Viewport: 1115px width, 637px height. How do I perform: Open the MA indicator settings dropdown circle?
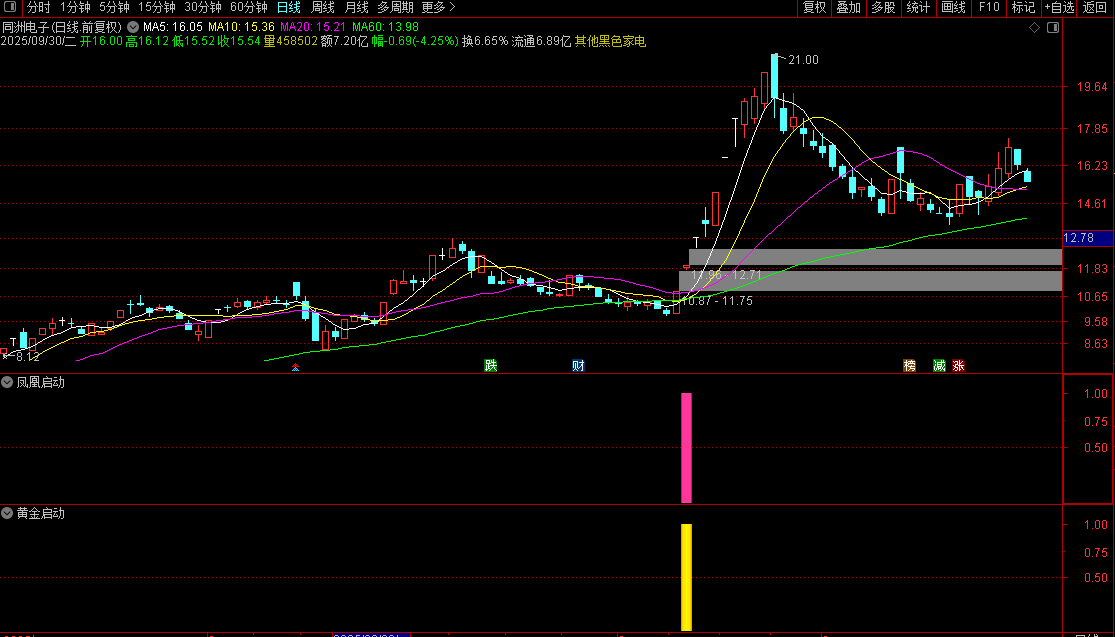point(133,27)
